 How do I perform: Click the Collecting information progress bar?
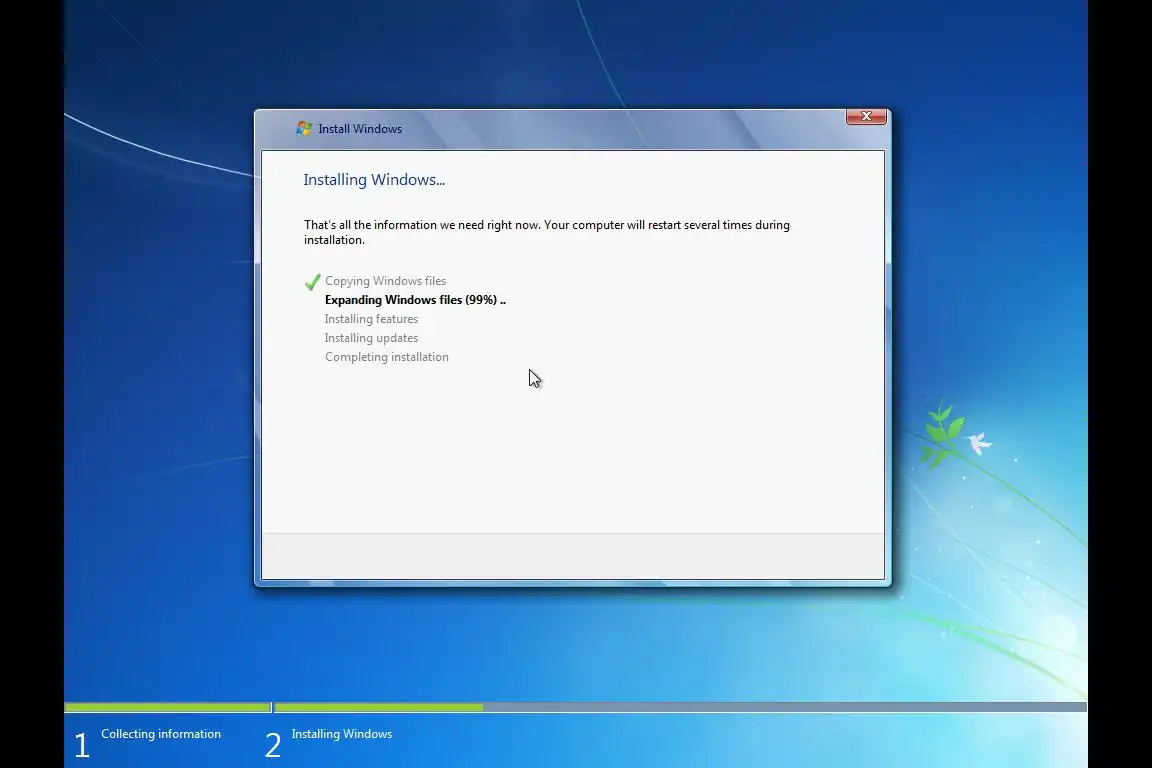pyautogui.click(x=168, y=708)
